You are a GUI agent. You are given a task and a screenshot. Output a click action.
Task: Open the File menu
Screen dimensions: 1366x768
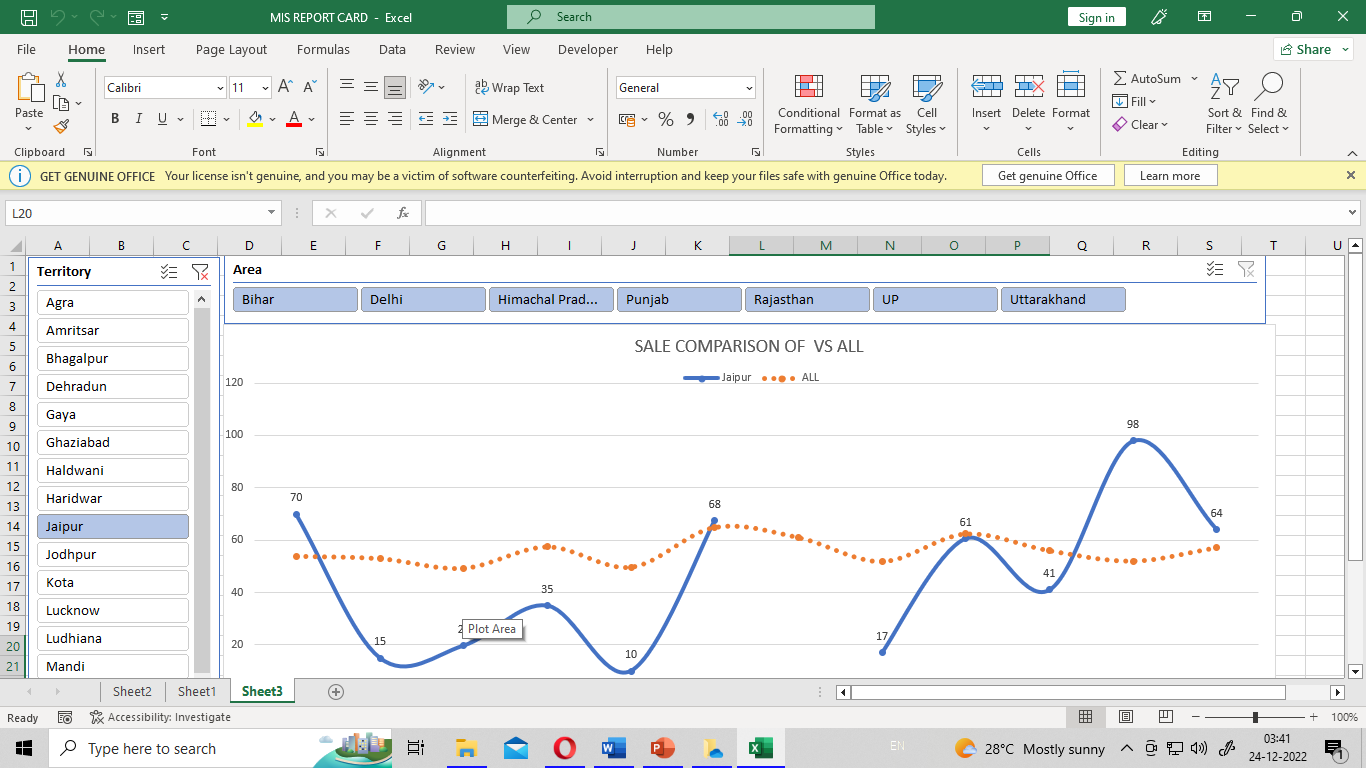point(26,49)
